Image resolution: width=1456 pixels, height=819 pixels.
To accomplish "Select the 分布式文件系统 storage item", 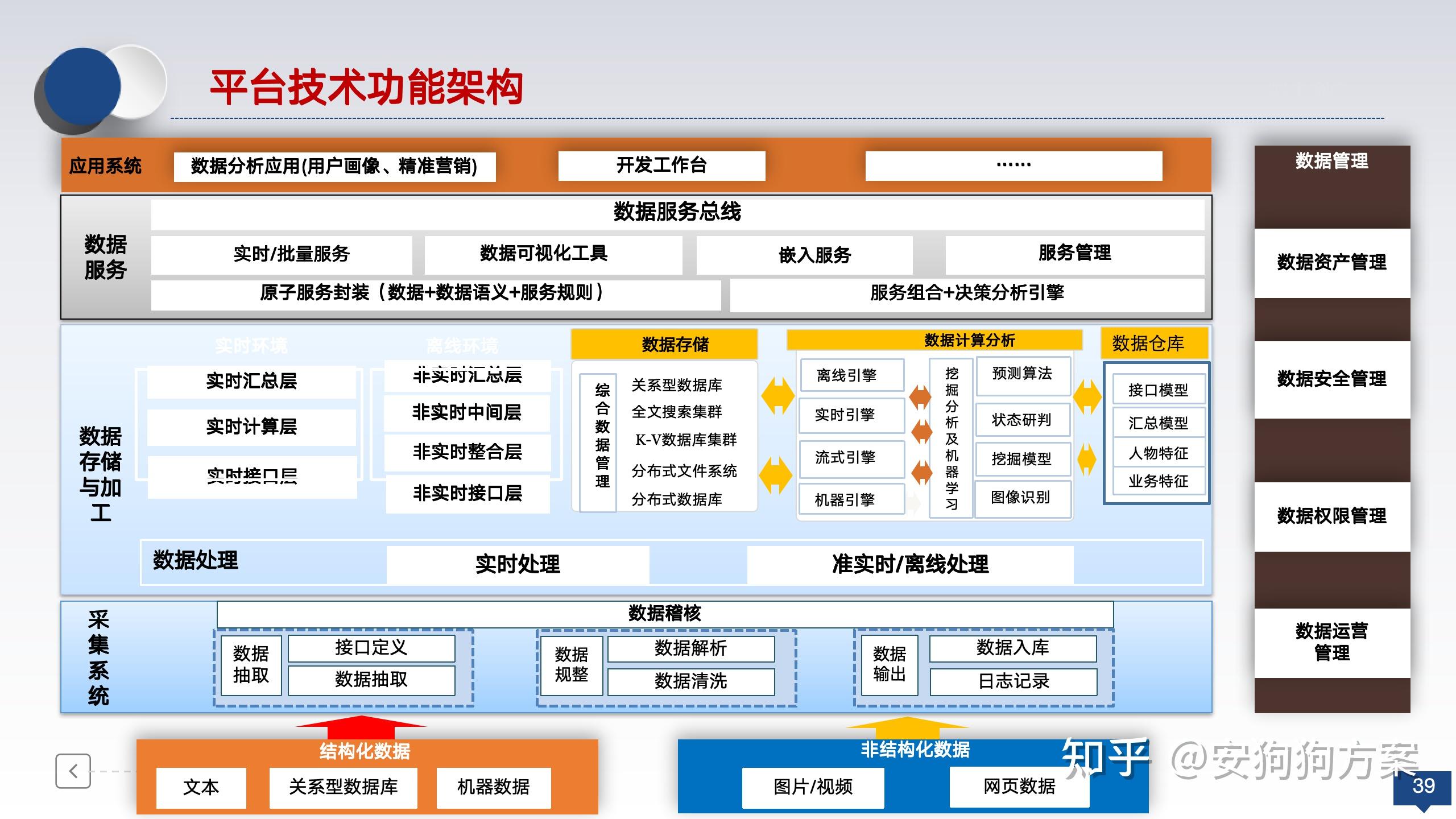I will coord(685,471).
